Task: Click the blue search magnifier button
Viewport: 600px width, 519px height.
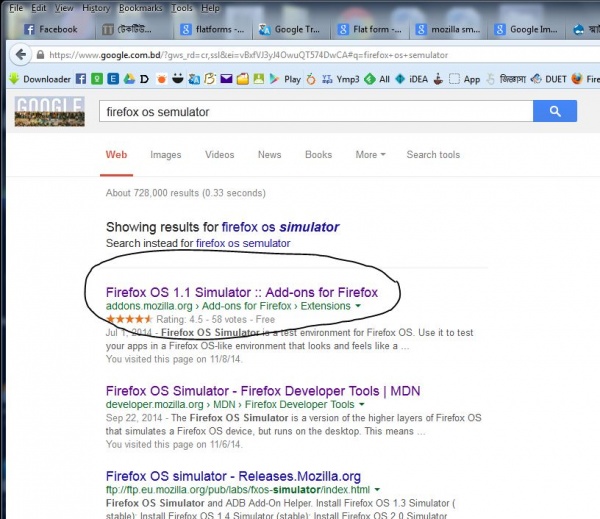Action: tap(555, 111)
